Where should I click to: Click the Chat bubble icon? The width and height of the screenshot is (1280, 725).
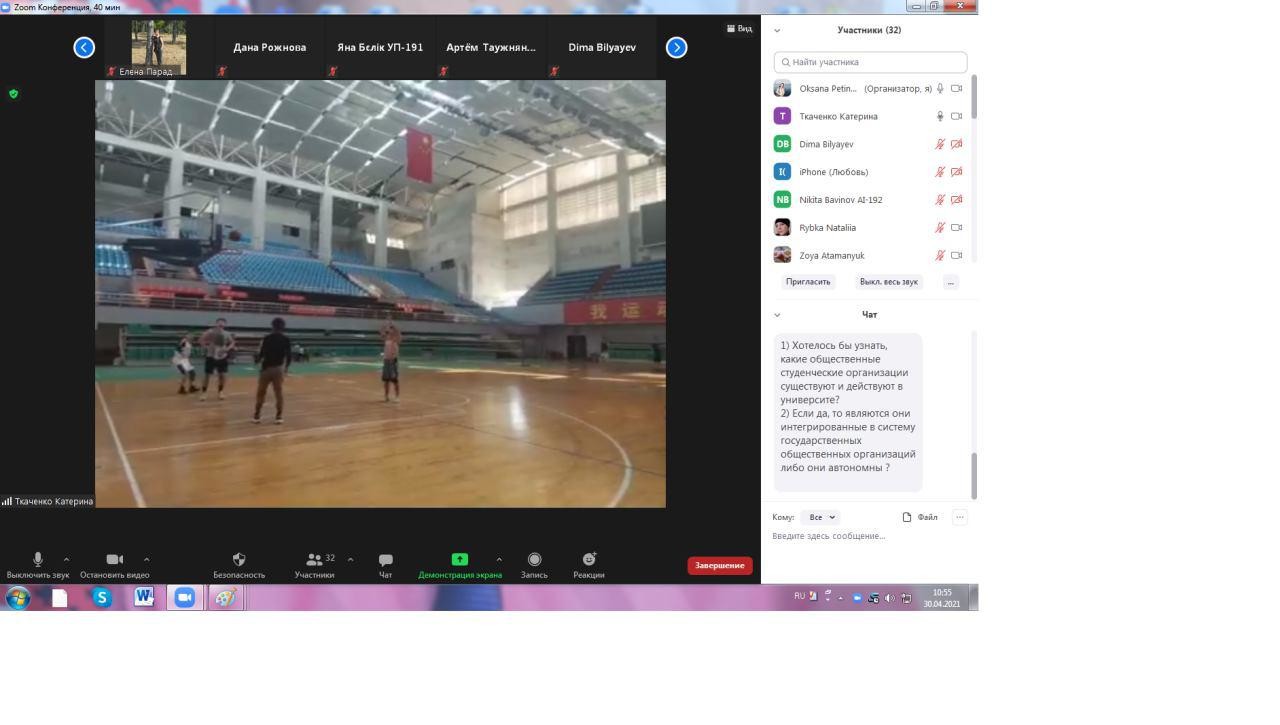(385, 560)
